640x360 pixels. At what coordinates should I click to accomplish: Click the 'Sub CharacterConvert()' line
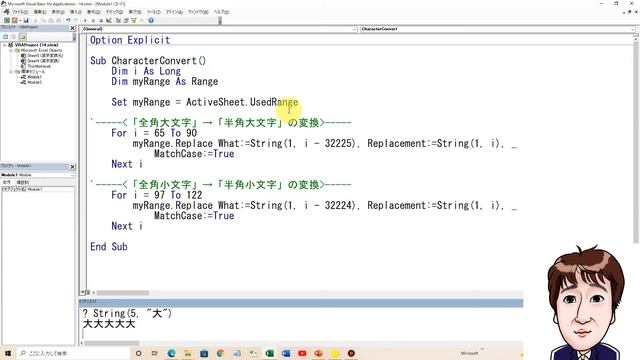pos(148,60)
